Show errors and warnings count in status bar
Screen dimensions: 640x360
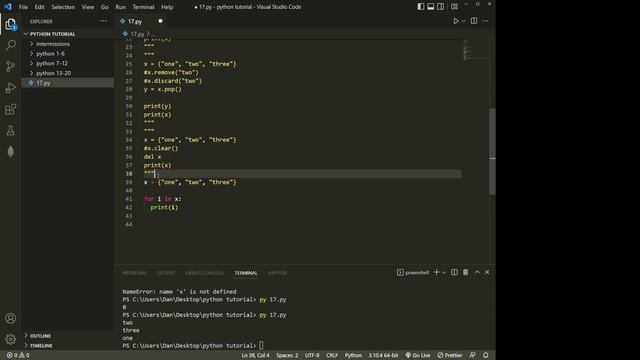(18, 355)
